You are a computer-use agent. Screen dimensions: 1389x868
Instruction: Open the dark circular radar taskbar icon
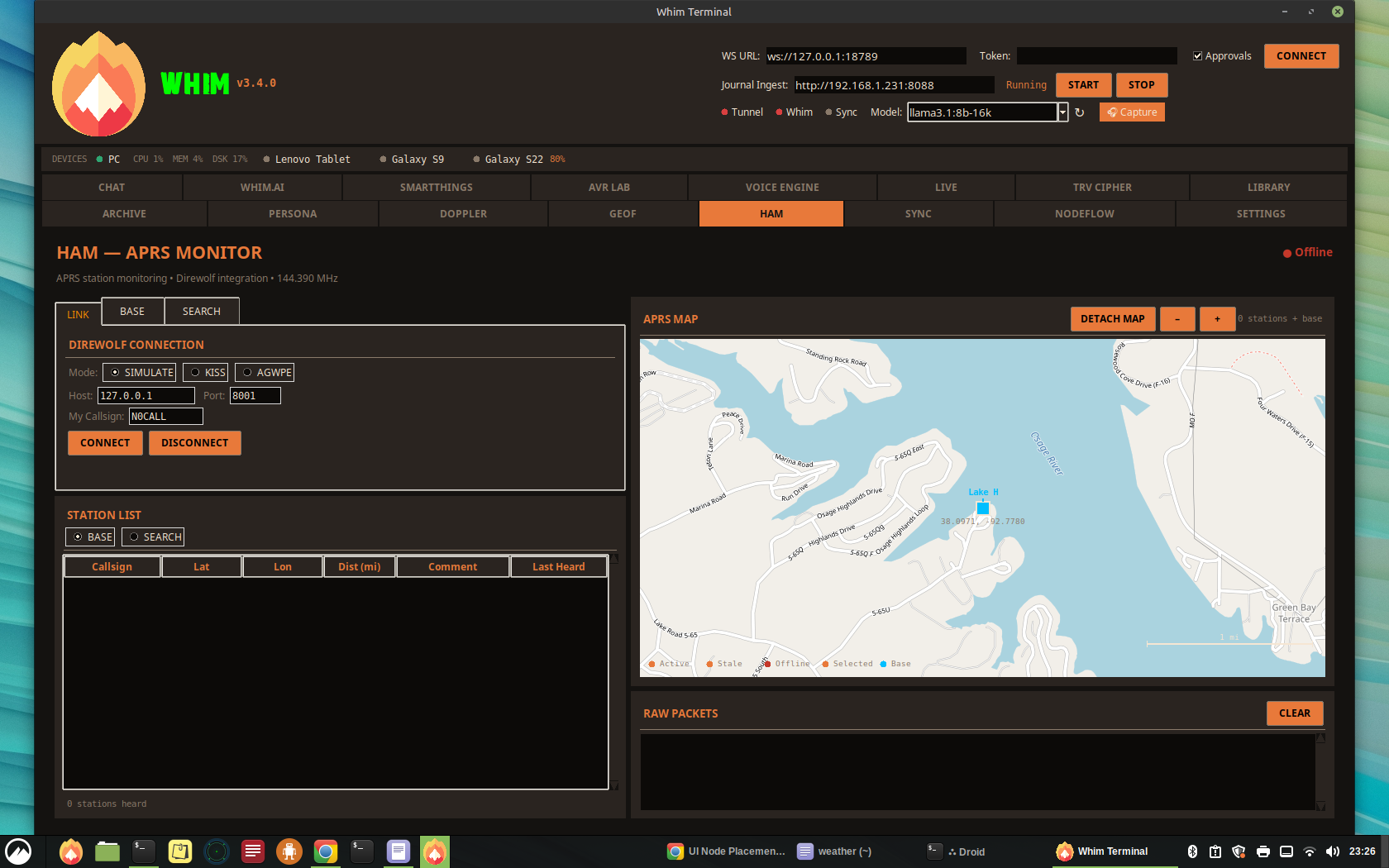[x=217, y=851]
